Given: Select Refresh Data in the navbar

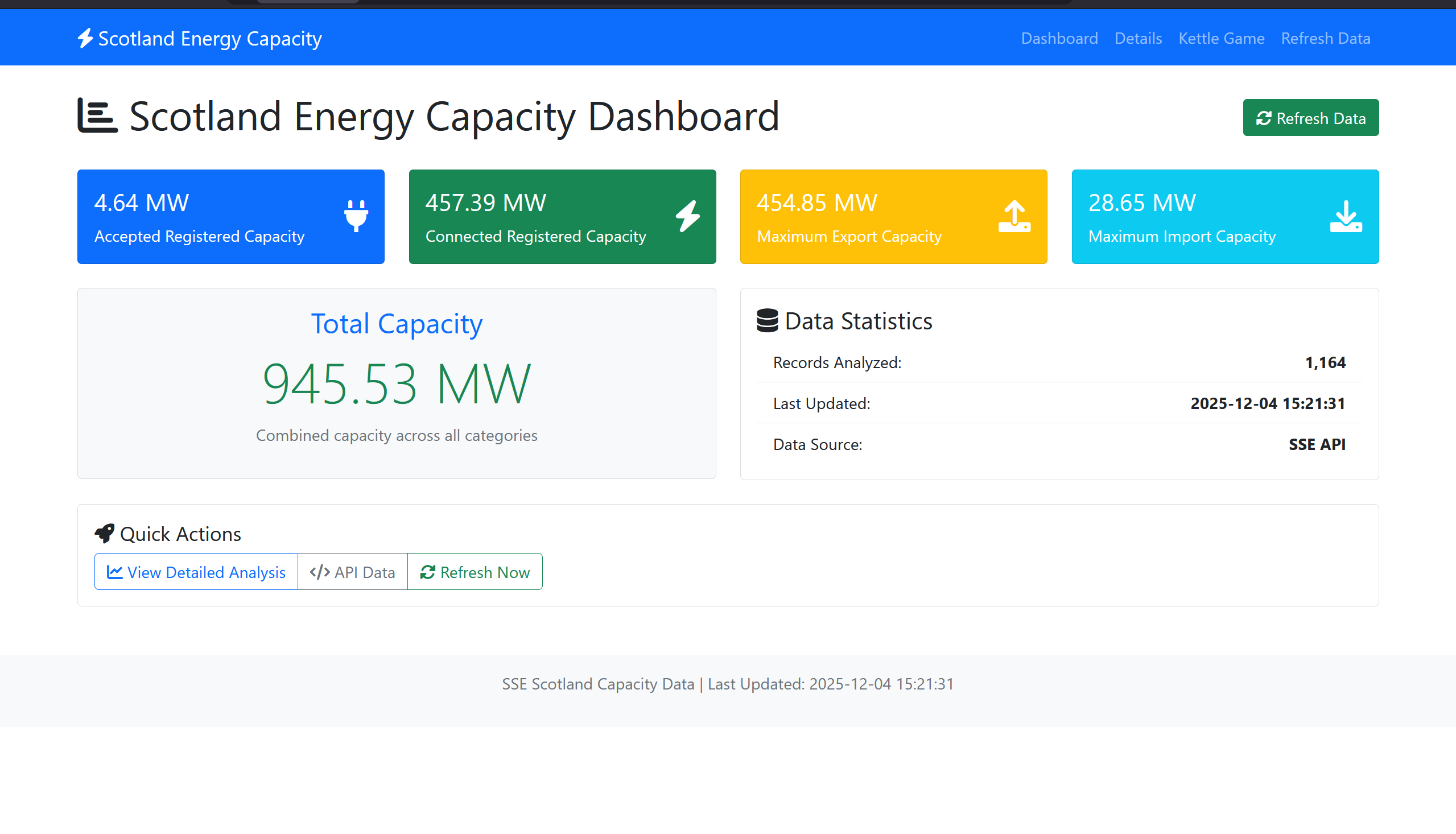Looking at the screenshot, I should 1325,38.
